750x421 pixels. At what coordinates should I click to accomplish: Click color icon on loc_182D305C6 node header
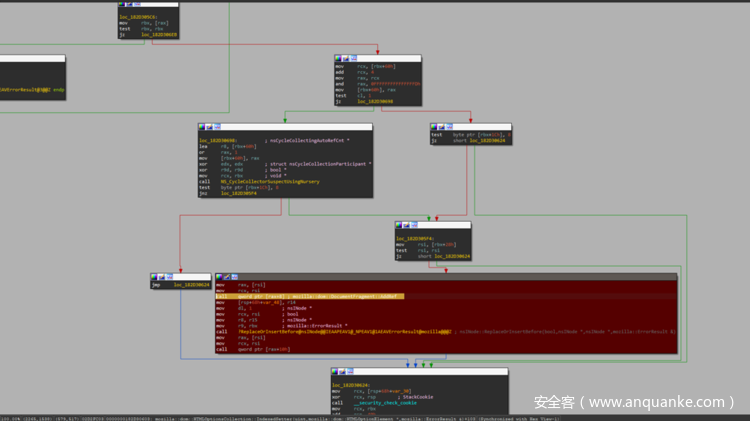(x=122, y=5)
